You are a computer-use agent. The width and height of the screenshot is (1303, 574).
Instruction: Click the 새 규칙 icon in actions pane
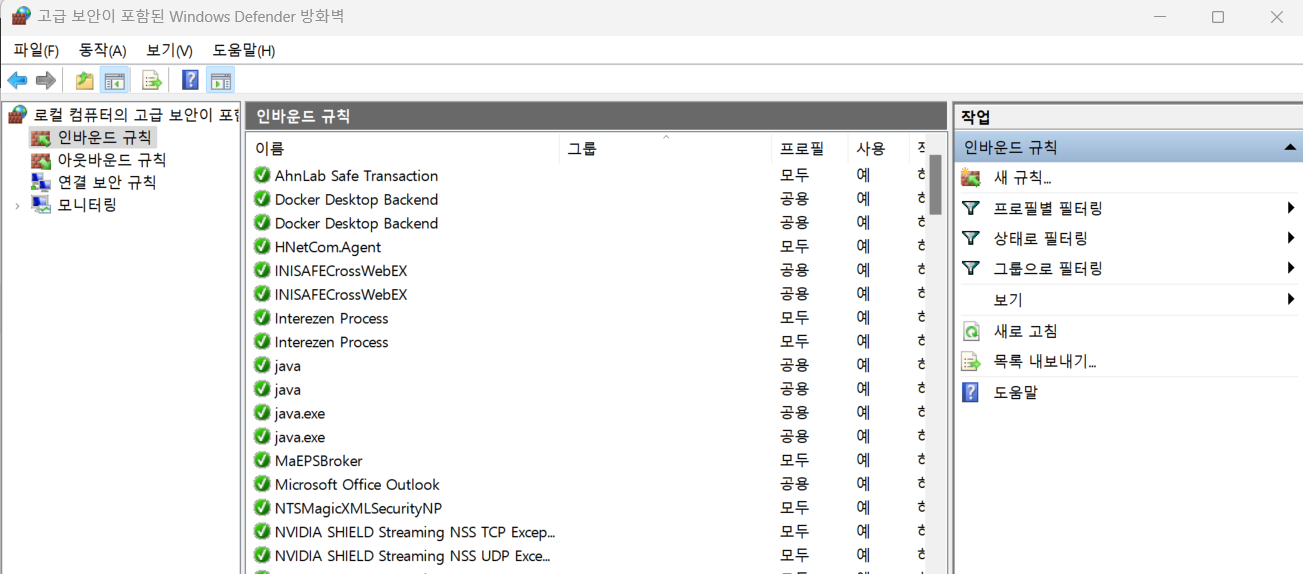coord(971,178)
